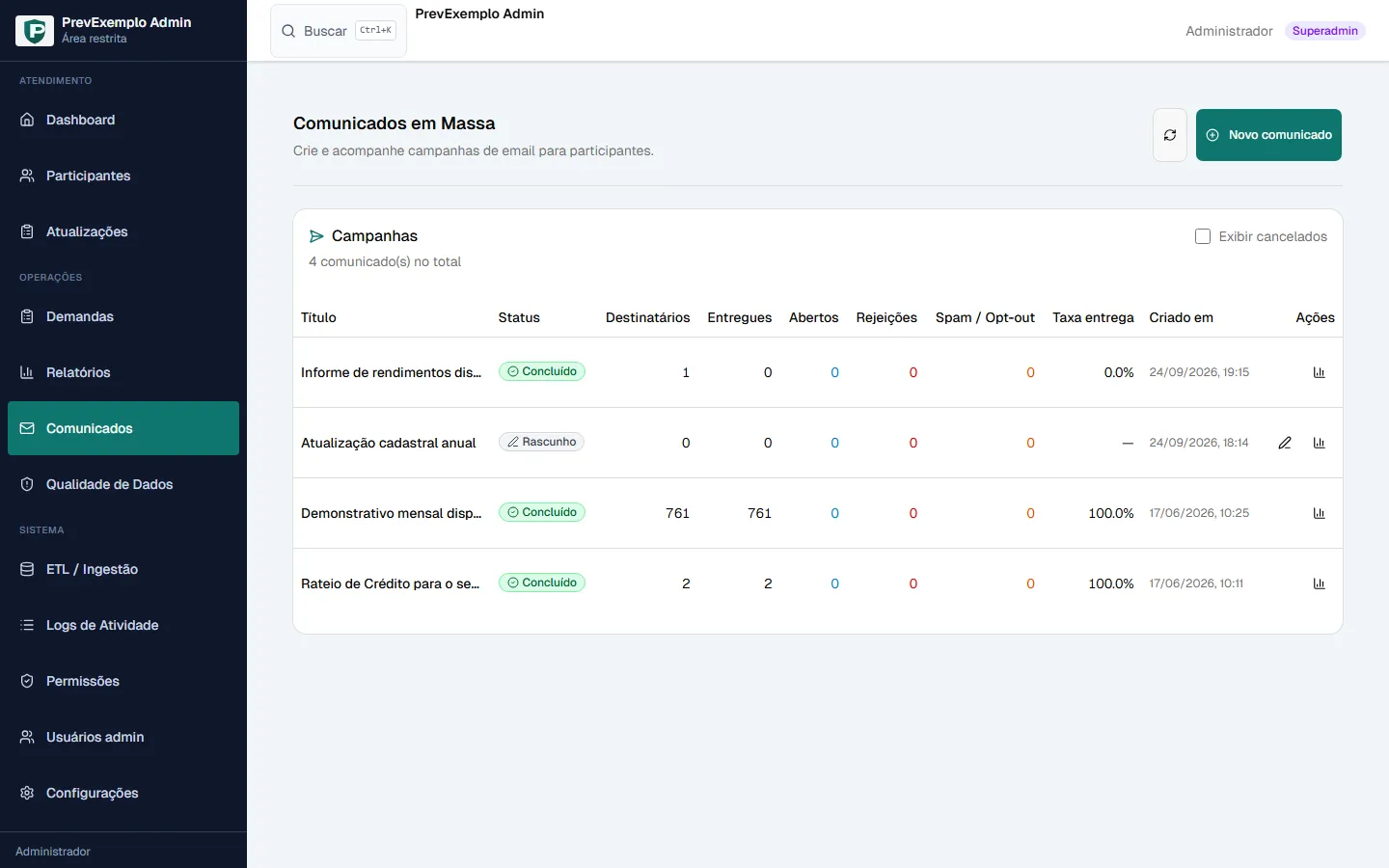Open Dashboard from the sidebar
The image size is (1389, 868).
[123, 120]
